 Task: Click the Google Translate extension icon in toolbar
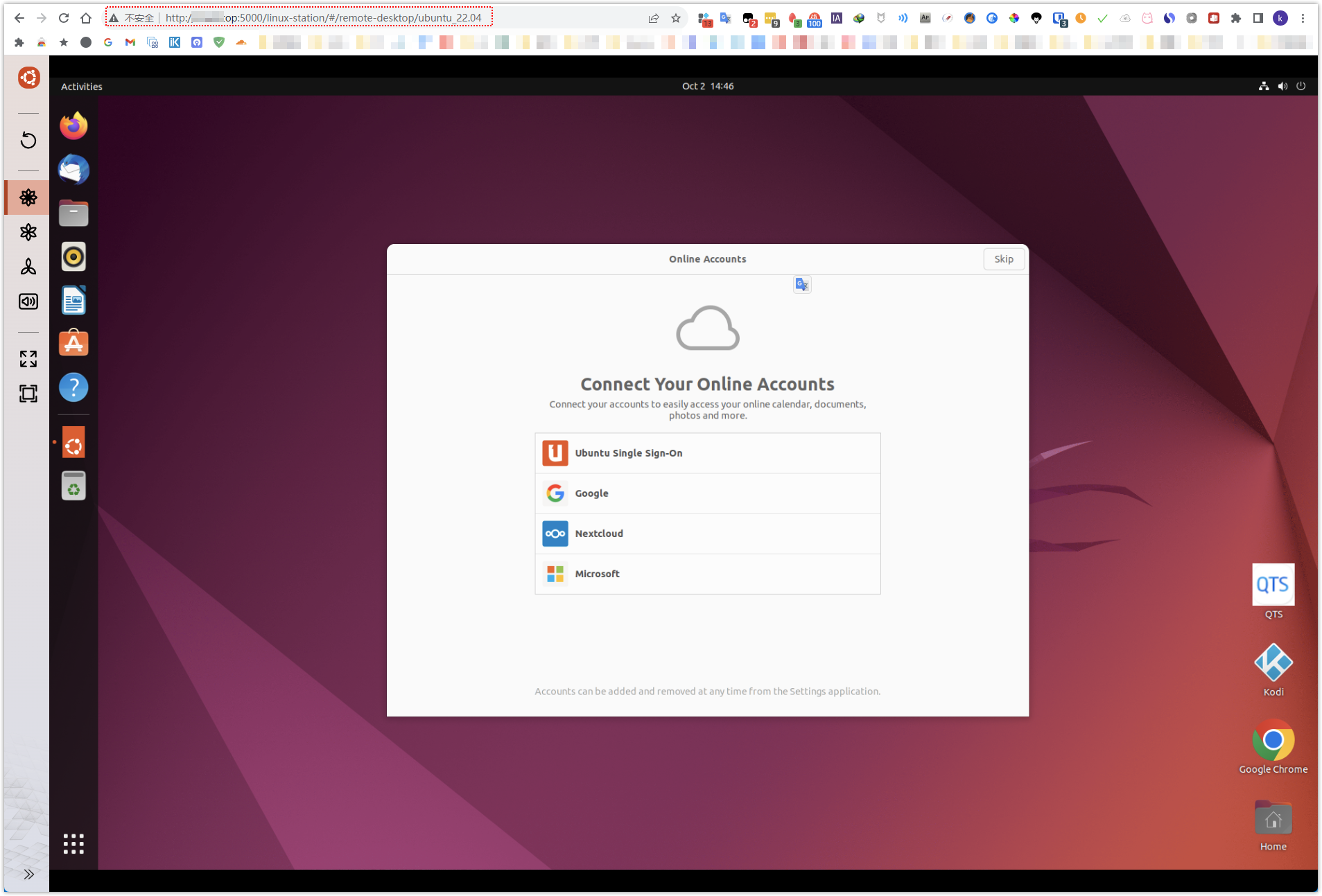726,18
